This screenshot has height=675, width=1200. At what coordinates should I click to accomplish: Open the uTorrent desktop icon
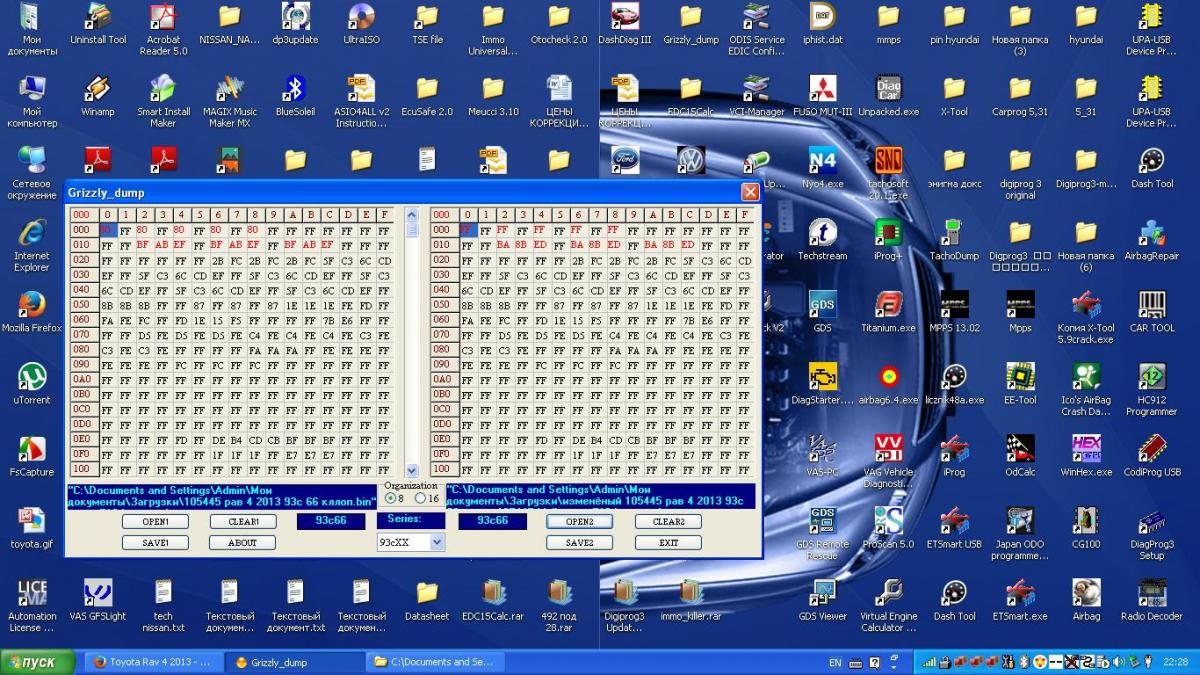(x=32, y=384)
